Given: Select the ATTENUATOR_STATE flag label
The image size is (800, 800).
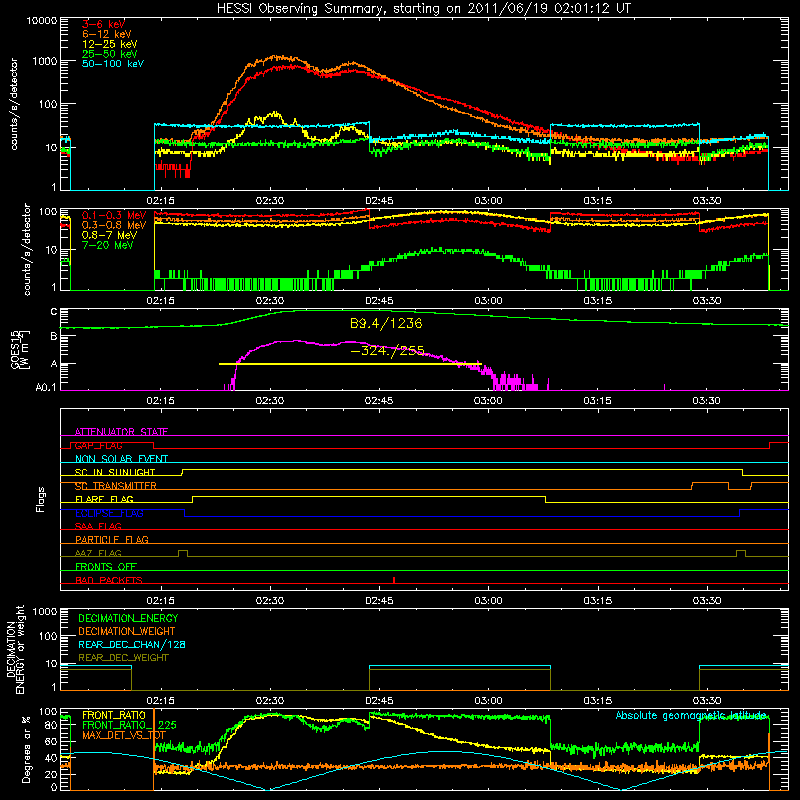Looking at the screenshot, I should click(121, 432).
